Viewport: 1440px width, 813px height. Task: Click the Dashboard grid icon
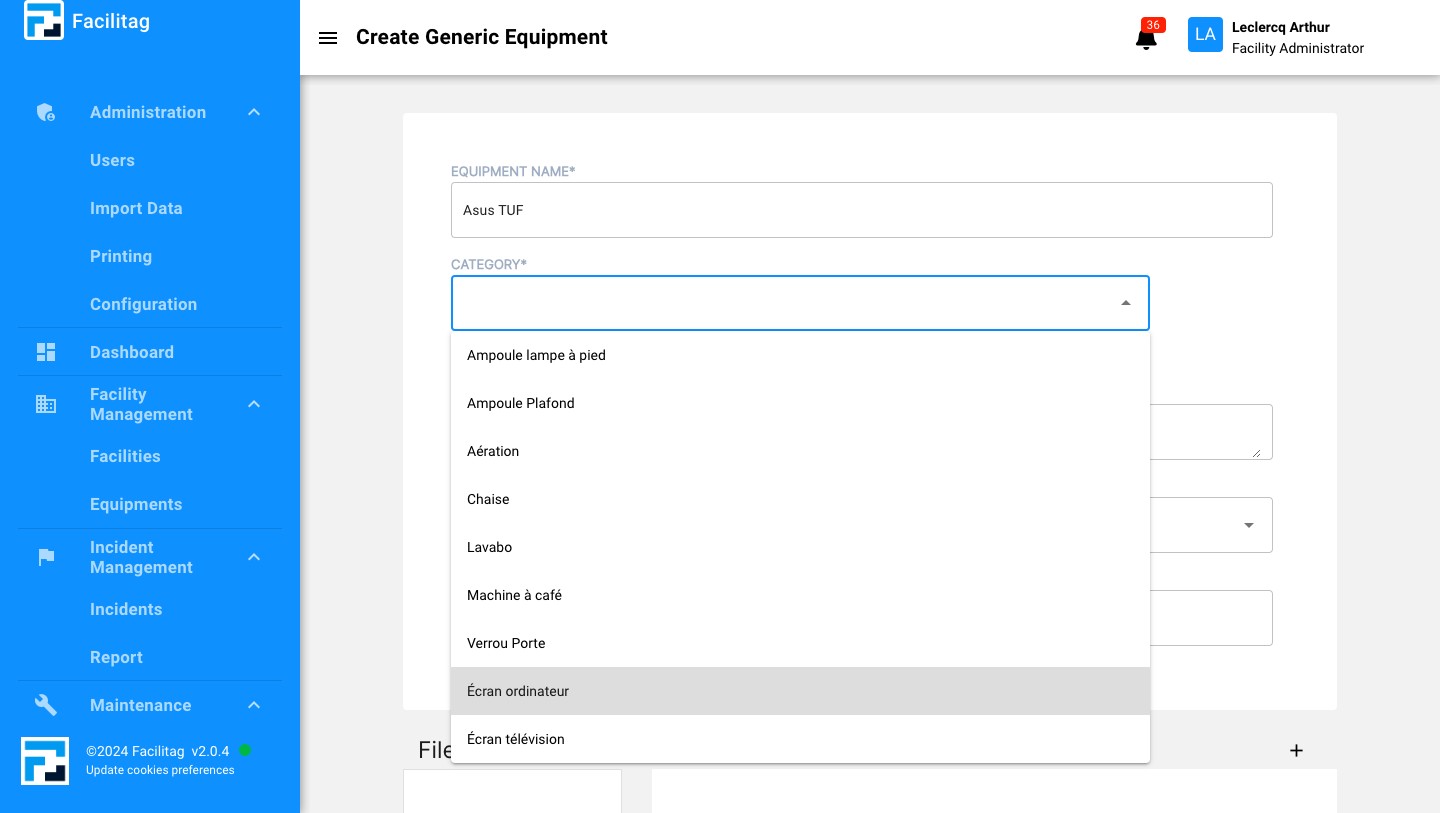(46, 352)
